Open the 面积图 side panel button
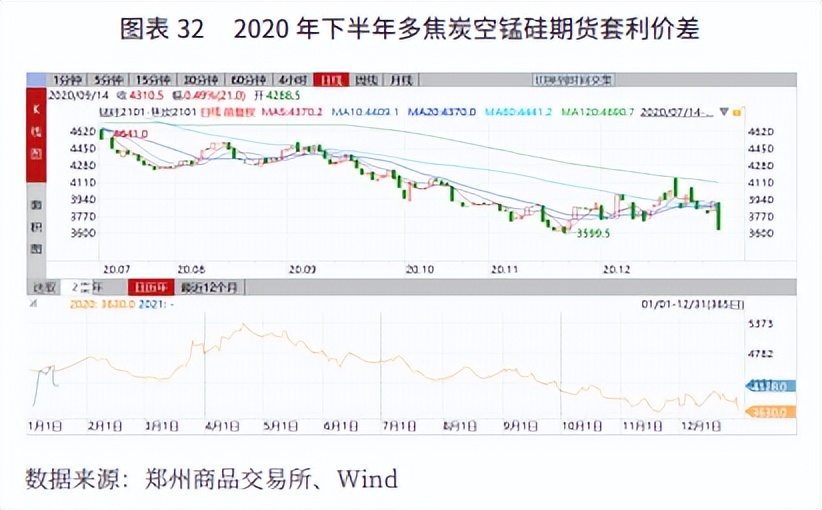Image resolution: width=822 pixels, height=510 pixels. click(33, 226)
